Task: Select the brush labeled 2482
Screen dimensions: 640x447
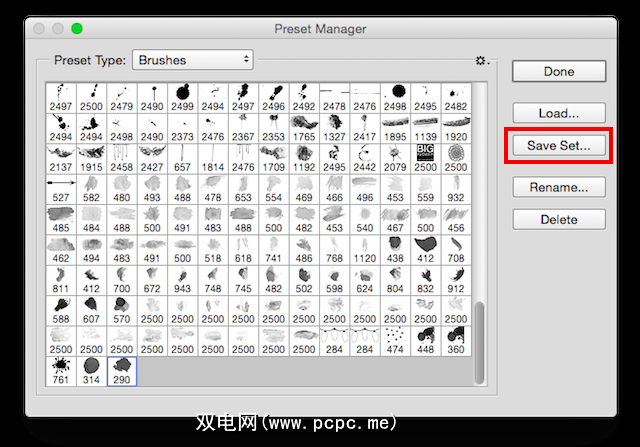Action: point(456,98)
